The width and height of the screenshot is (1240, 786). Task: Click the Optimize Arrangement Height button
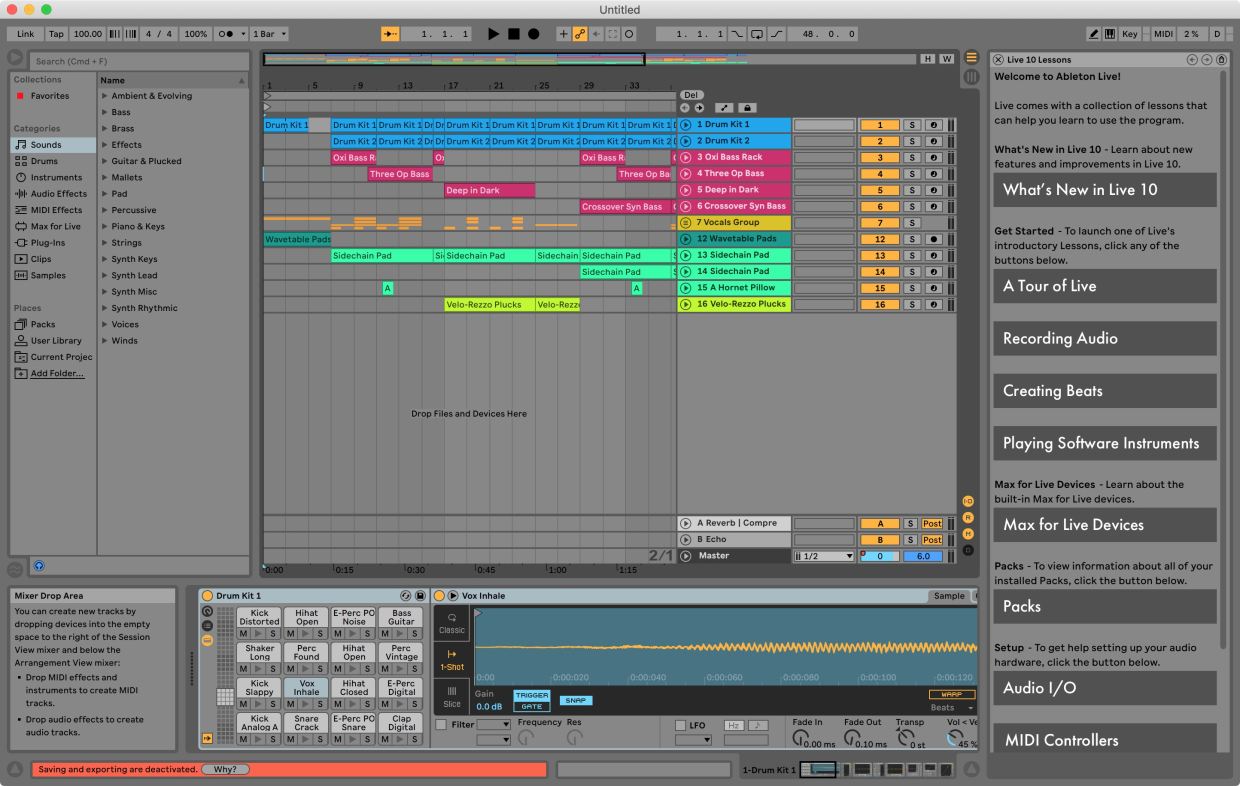click(928, 59)
